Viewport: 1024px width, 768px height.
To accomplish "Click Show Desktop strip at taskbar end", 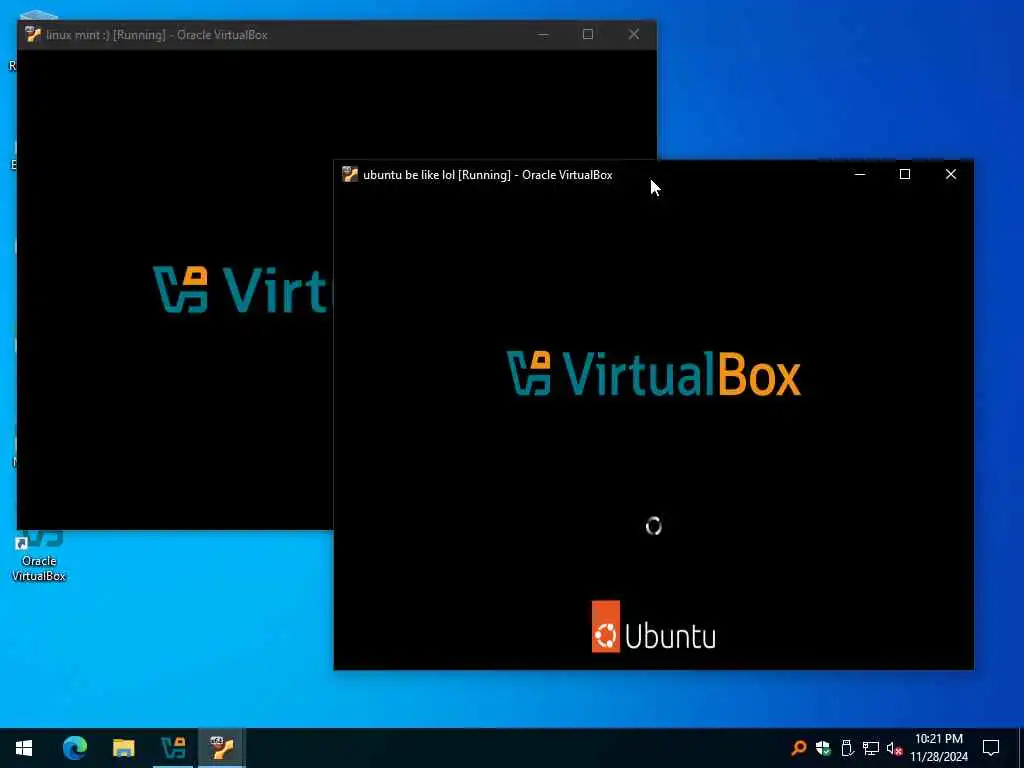I will (x=1020, y=748).
